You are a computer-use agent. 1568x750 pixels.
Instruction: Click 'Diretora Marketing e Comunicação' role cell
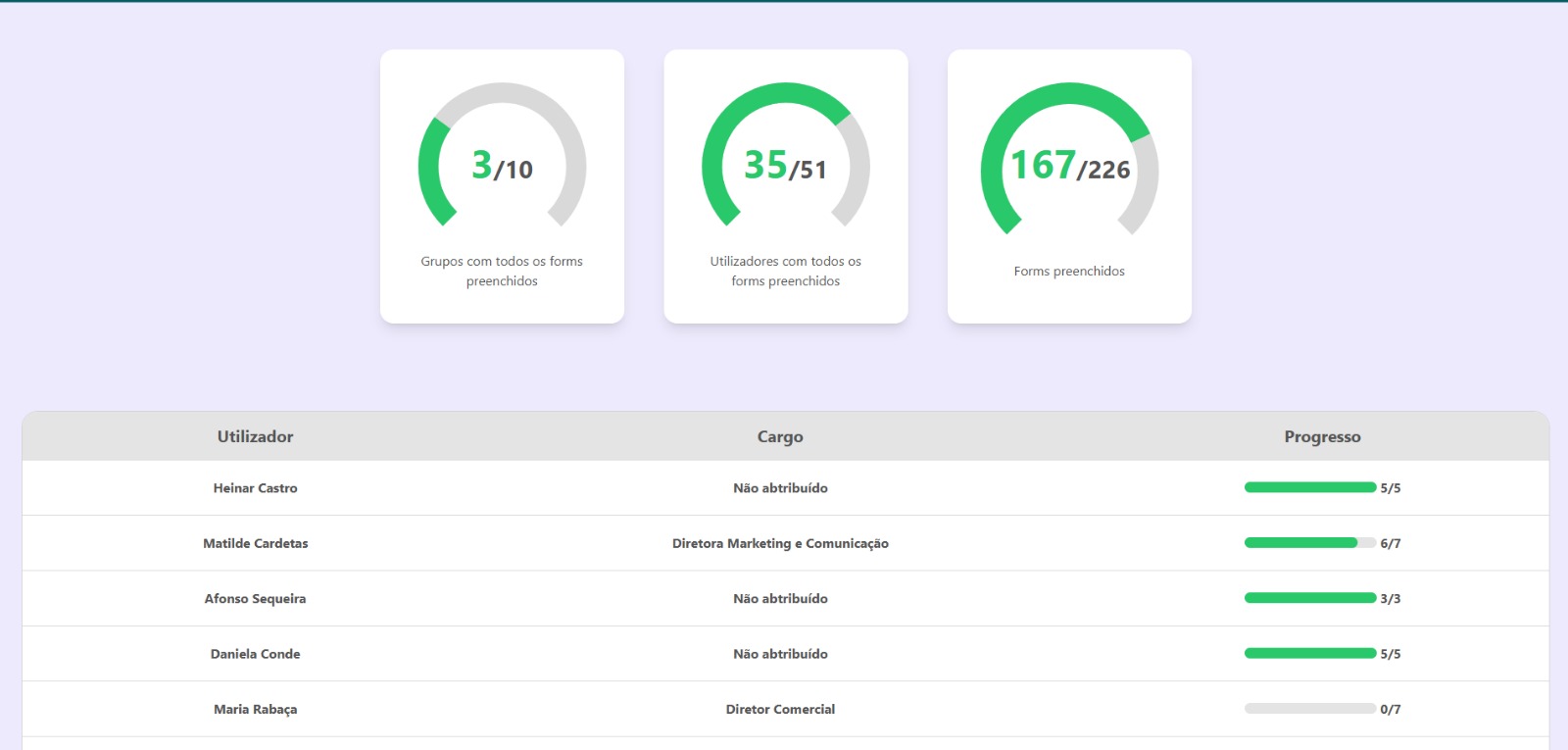click(x=780, y=543)
